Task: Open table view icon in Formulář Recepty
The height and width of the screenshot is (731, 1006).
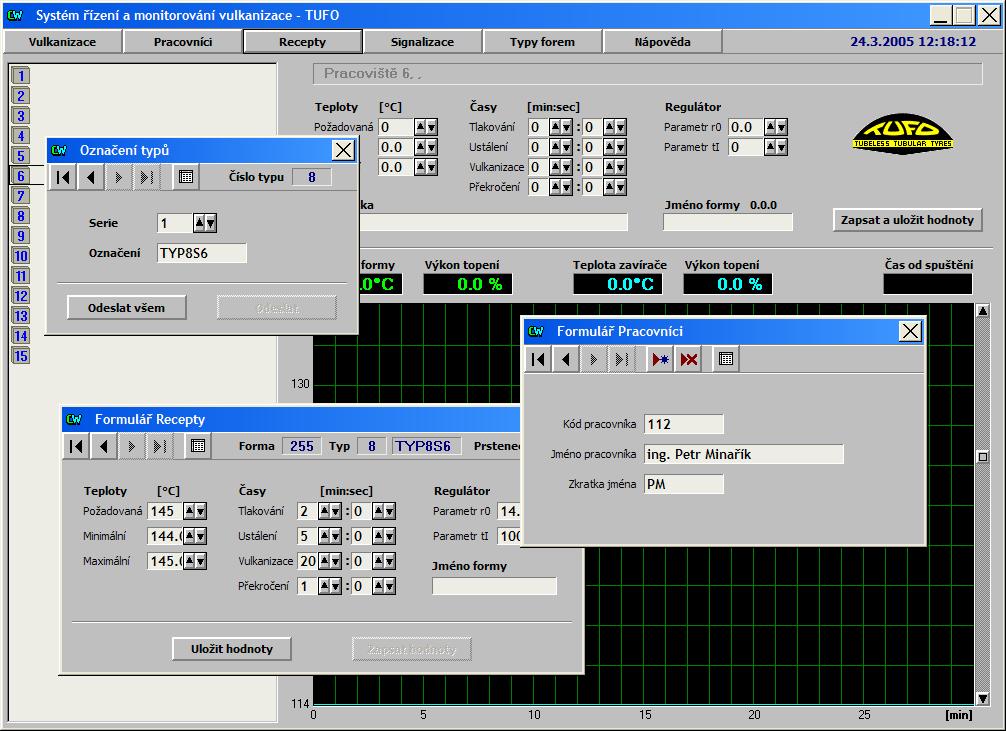Action: click(x=198, y=447)
